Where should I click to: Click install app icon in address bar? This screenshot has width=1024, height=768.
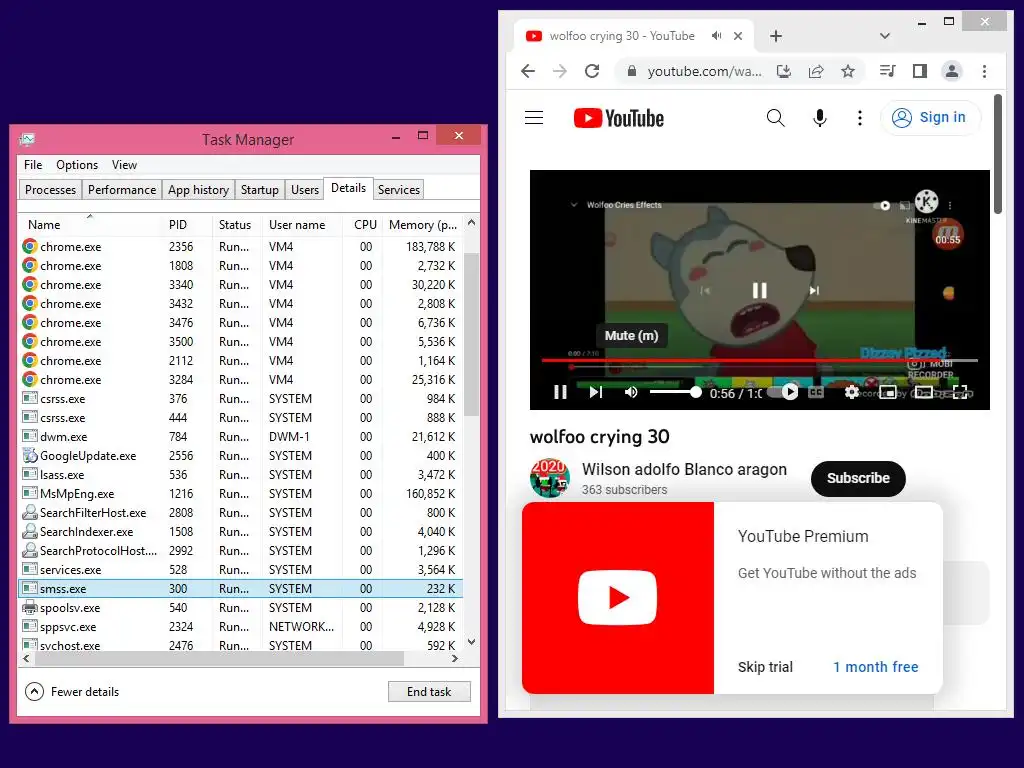click(x=784, y=71)
